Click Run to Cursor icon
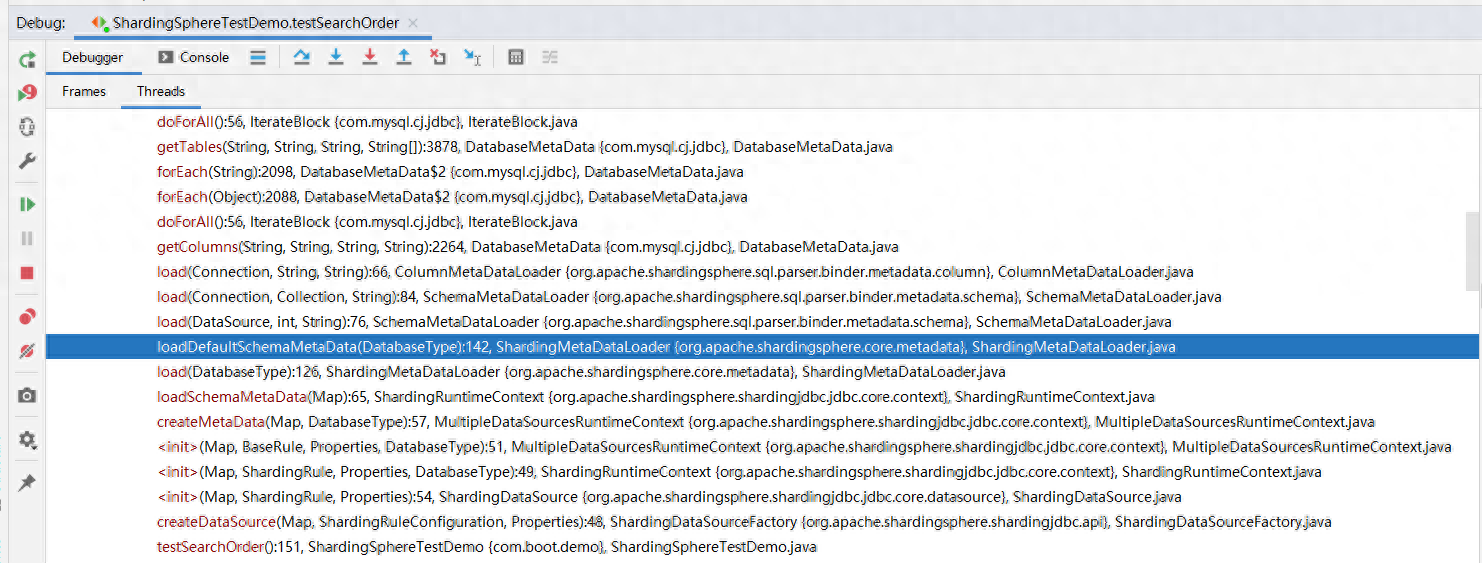This screenshot has height=563, width=1482. click(x=473, y=57)
